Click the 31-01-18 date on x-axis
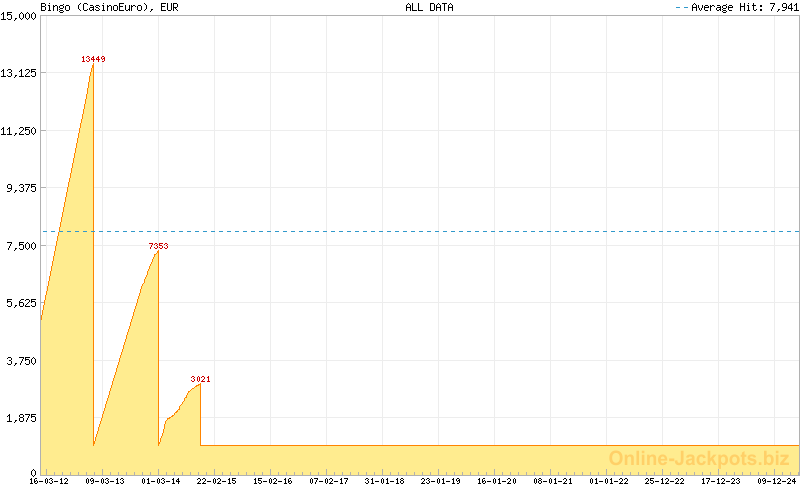800x490 pixels. 385,481
